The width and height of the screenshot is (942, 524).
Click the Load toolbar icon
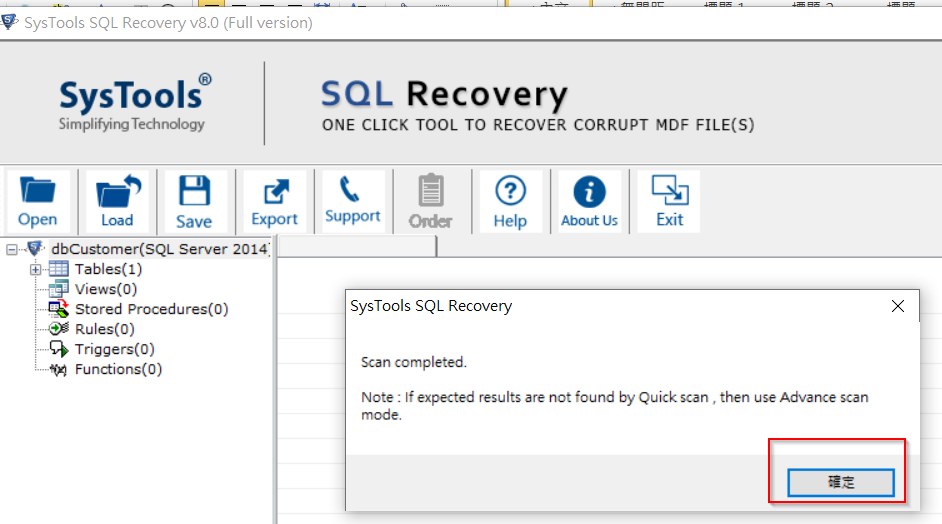117,201
